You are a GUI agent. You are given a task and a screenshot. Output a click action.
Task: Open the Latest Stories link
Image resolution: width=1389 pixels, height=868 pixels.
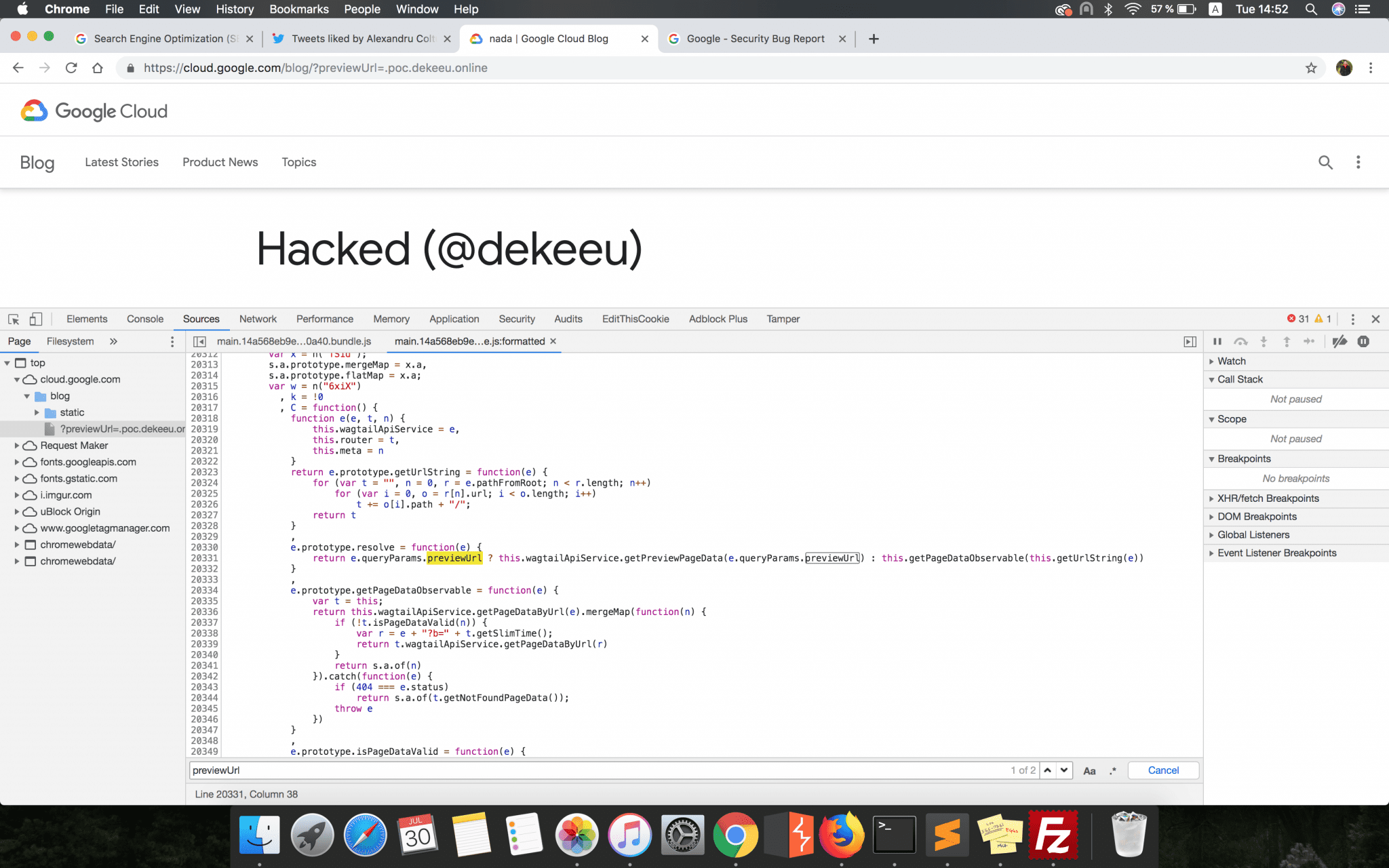click(x=121, y=162)
